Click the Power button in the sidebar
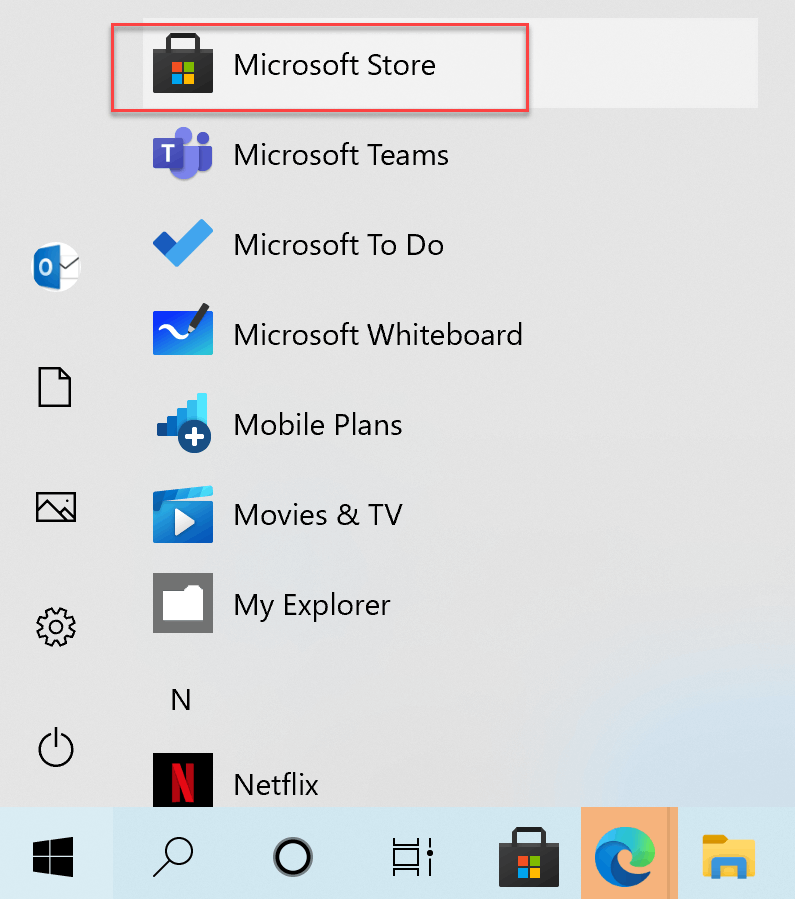Screen dimensions: 795x899 click(56, 746)
